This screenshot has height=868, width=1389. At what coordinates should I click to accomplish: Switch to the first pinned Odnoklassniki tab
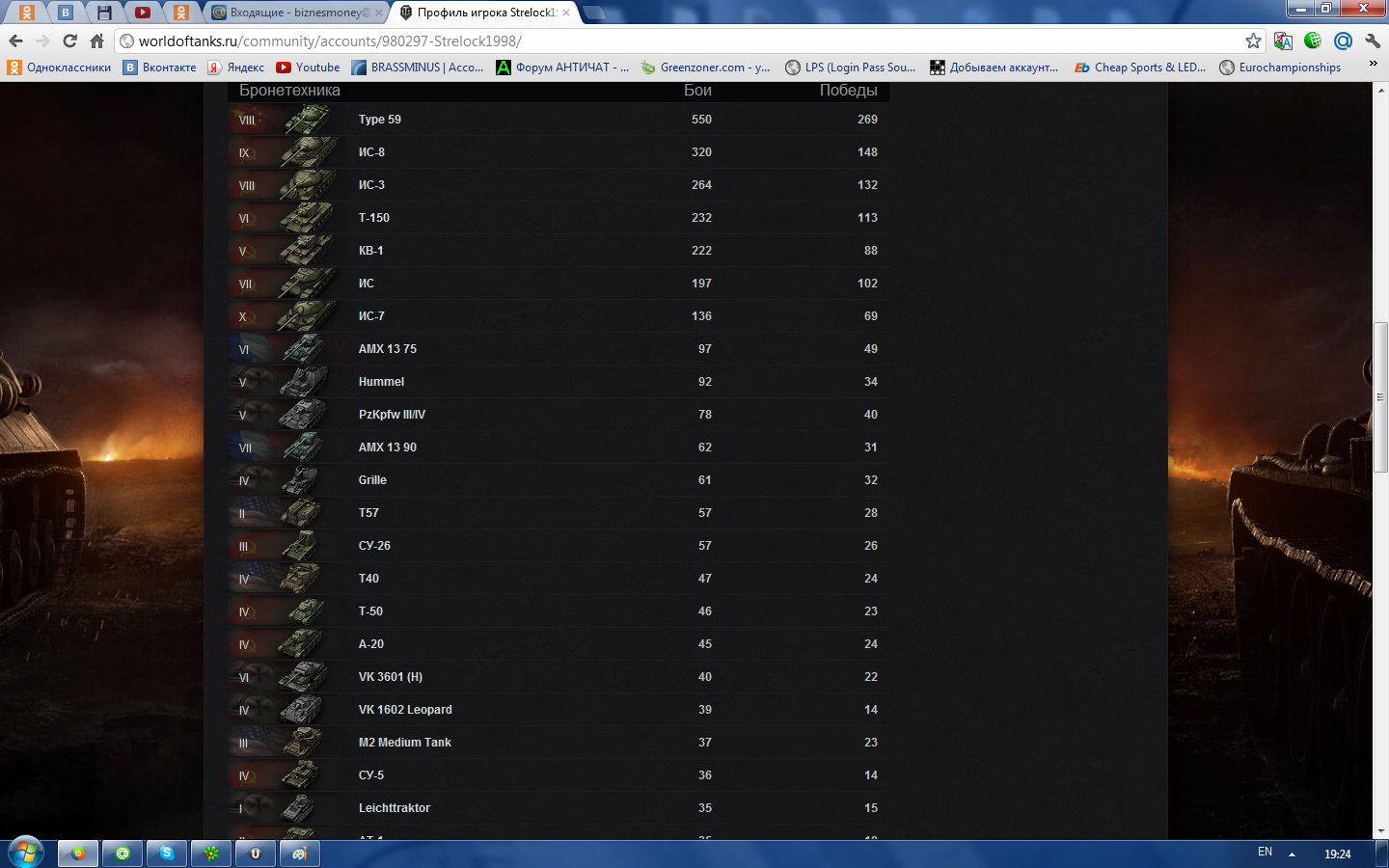click(x=27, y=13)
